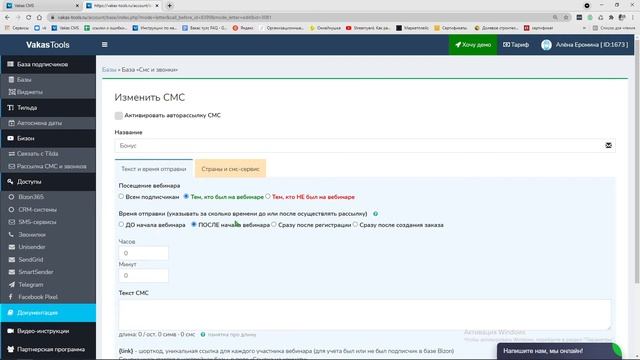Select ДО начала вебинара radio
640x360 pixels.
[121, 224]
